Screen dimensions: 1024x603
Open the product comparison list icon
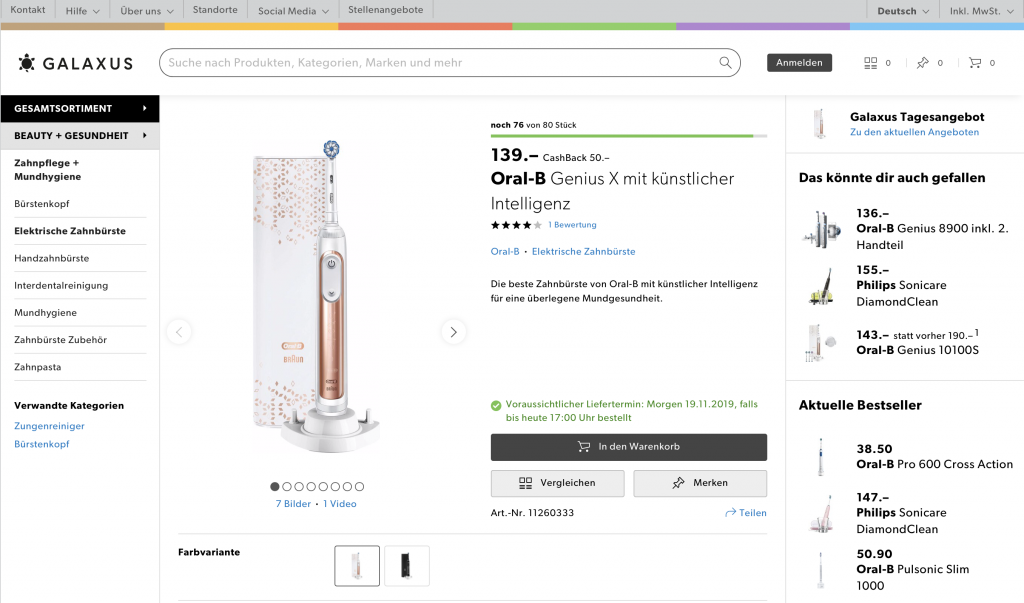click(x=870, y=63)
